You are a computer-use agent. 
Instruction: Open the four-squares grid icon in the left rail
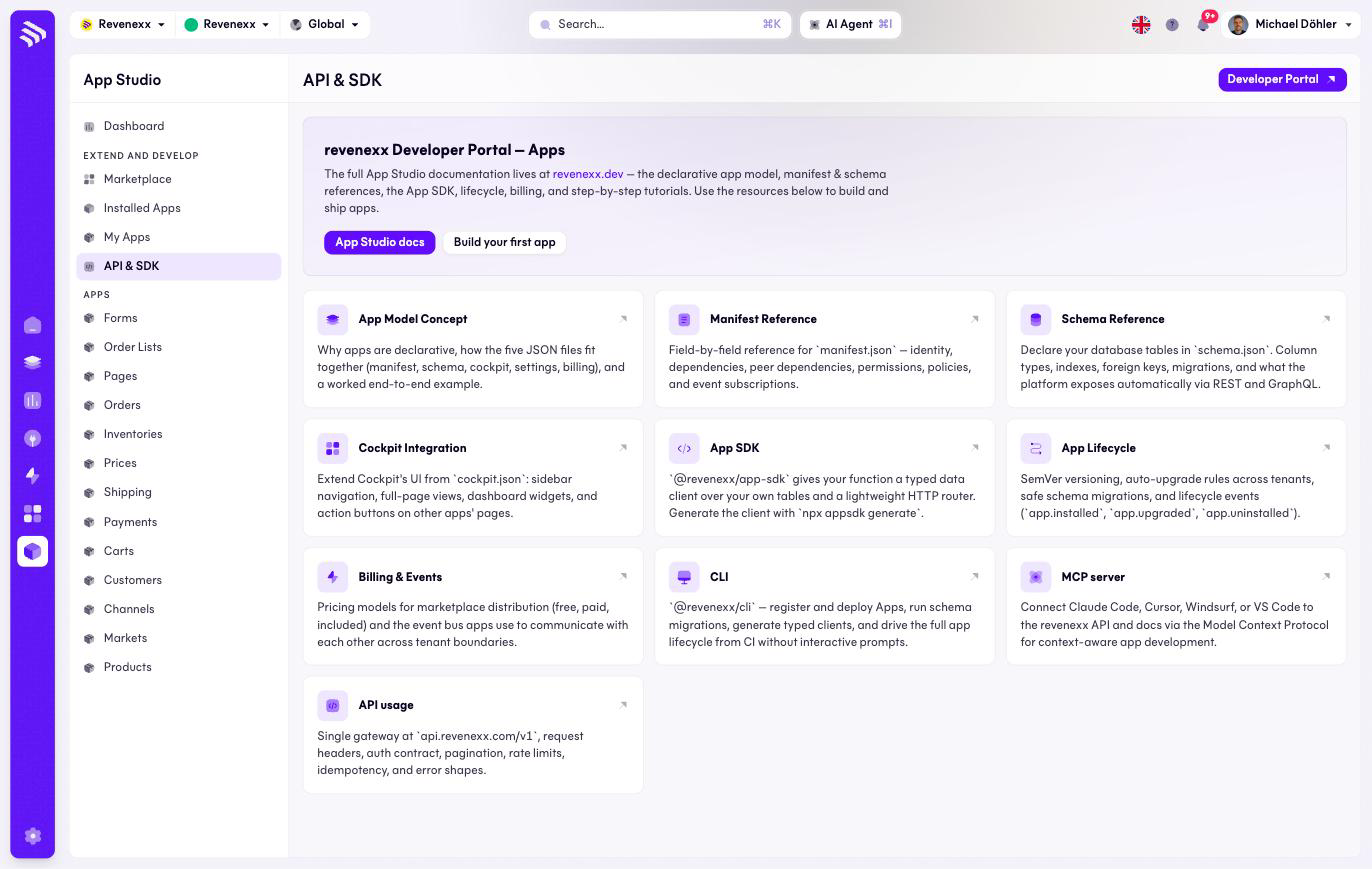[32, 513]
